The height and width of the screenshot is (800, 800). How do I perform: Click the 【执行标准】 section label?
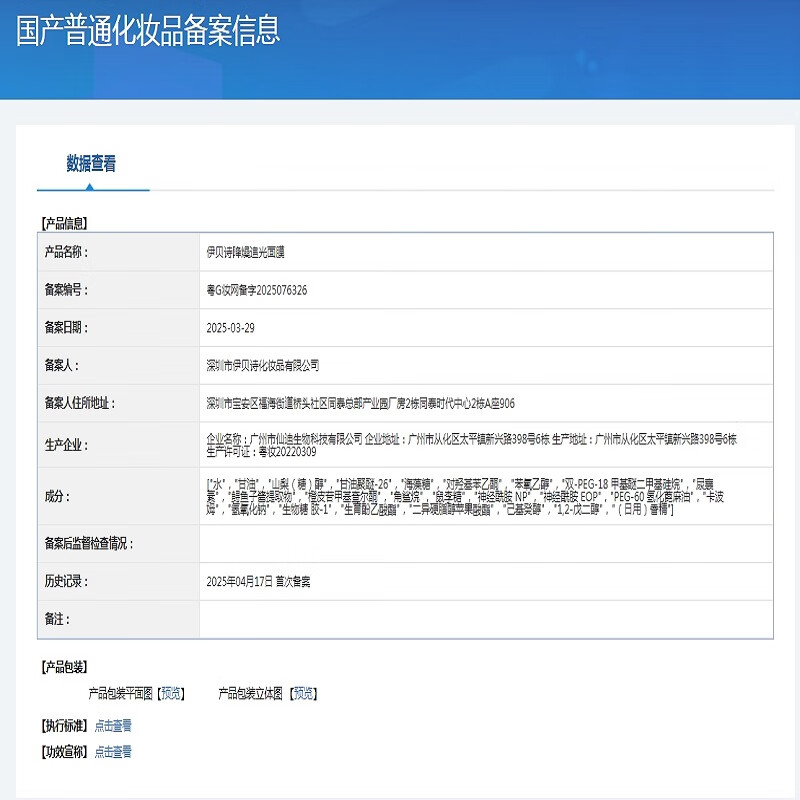(x=62, y=727)
